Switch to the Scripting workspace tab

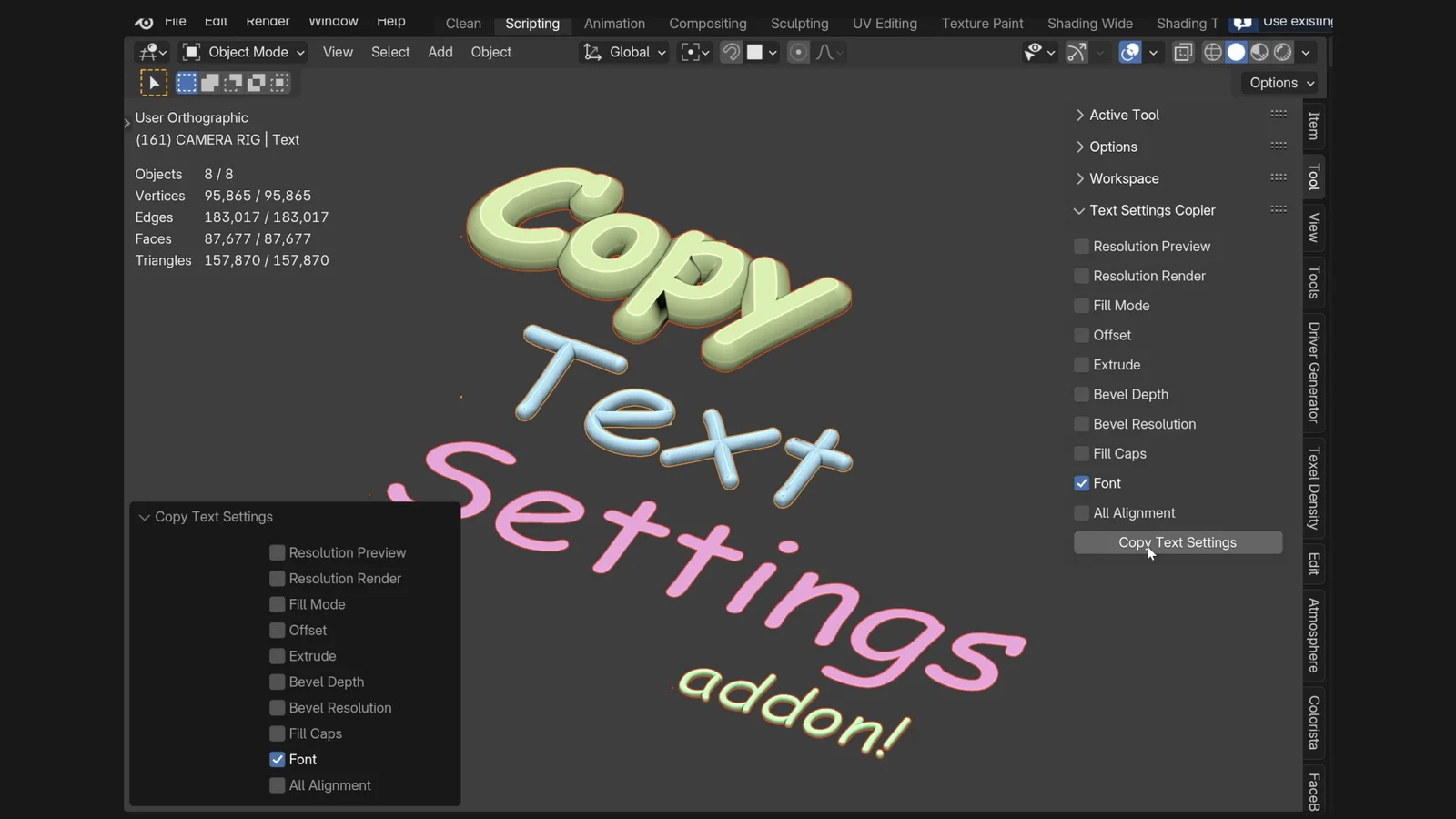point(531,24)
